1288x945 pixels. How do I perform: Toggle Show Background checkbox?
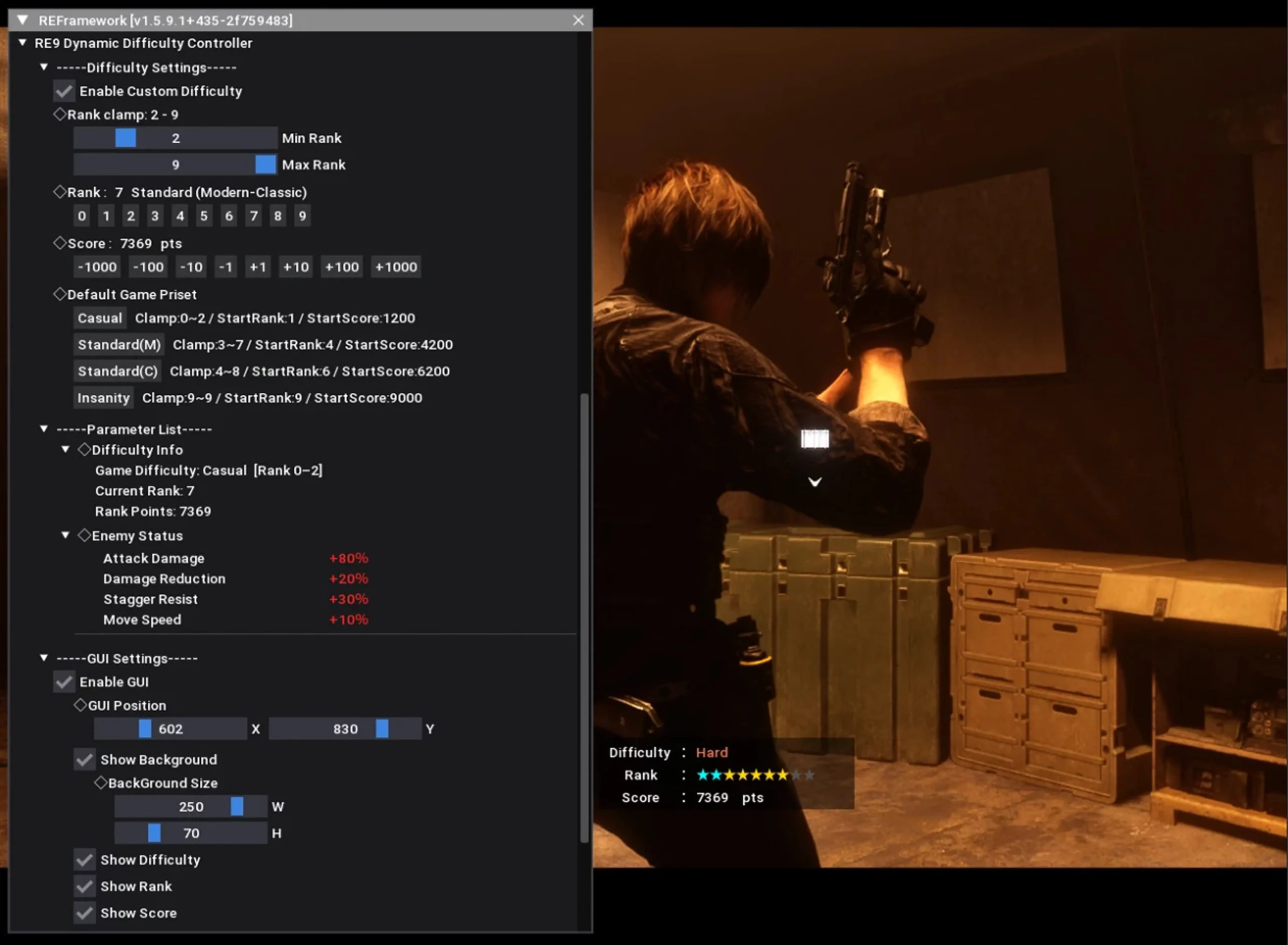pos(85,759)
